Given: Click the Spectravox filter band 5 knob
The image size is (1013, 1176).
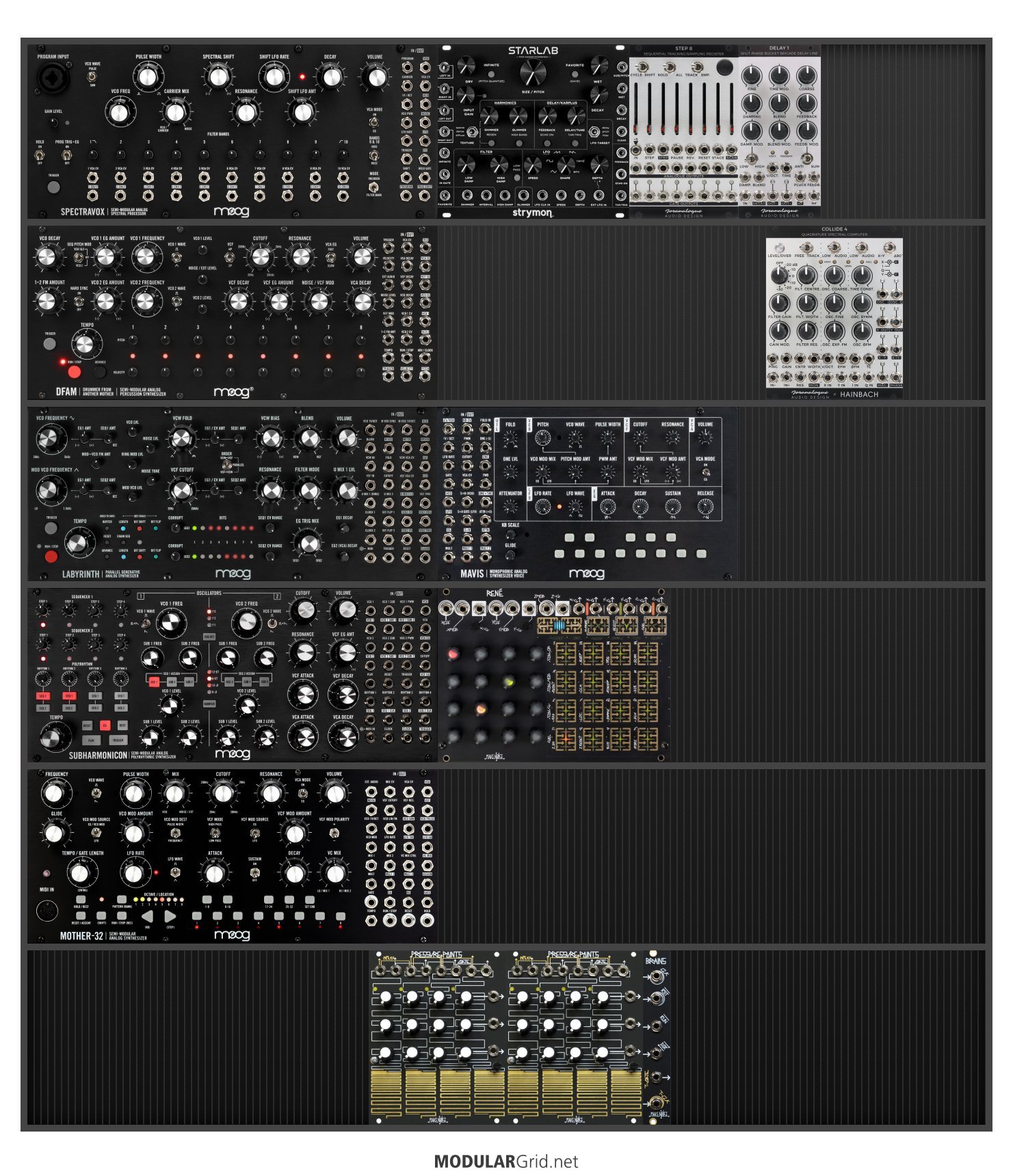Looking at the screenshot, I should 204,154.
